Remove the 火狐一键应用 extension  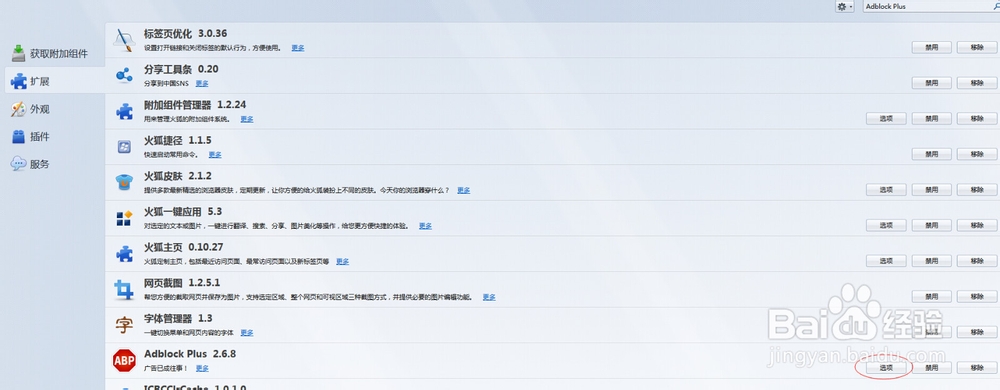(x=977, y=226)
